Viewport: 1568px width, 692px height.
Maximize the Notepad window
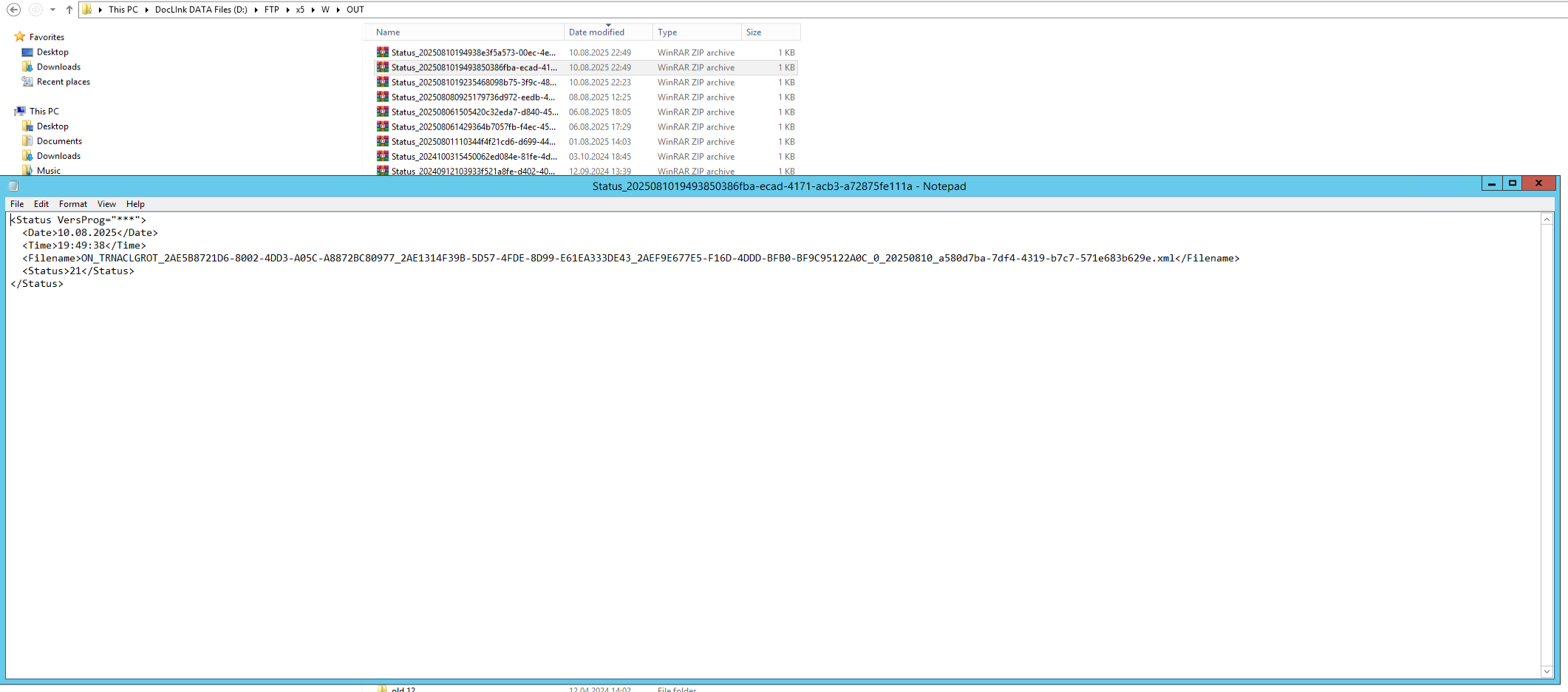click(x=1513, y=183)
